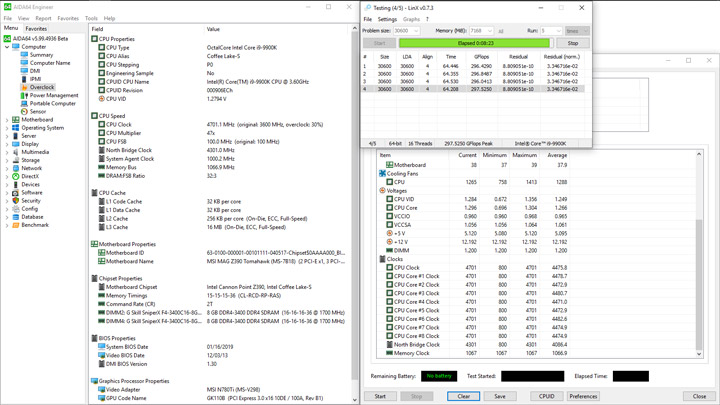
Task: Click the sensor statistics list scrollbar
Action: pyautogui.click(x=699, y=254)
